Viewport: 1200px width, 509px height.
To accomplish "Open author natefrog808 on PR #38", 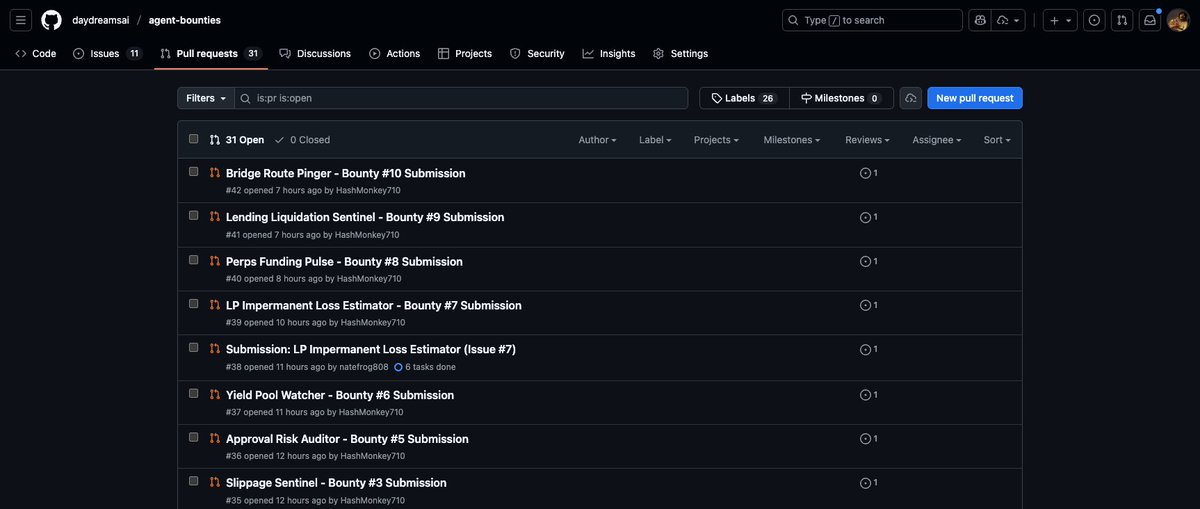I will pyautogui.click(x=364, y=367).
